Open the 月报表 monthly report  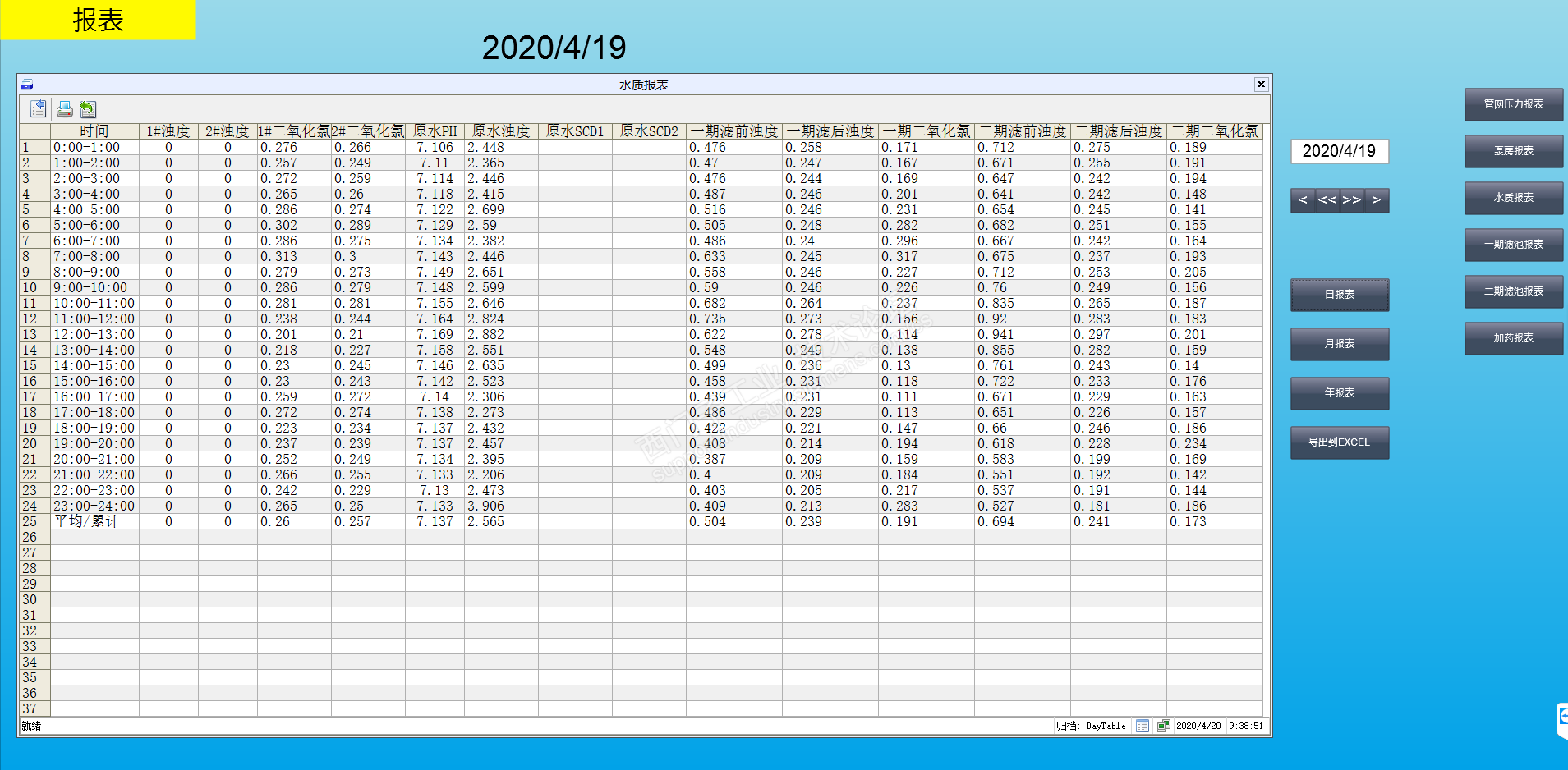click(x=1340, y=344)
